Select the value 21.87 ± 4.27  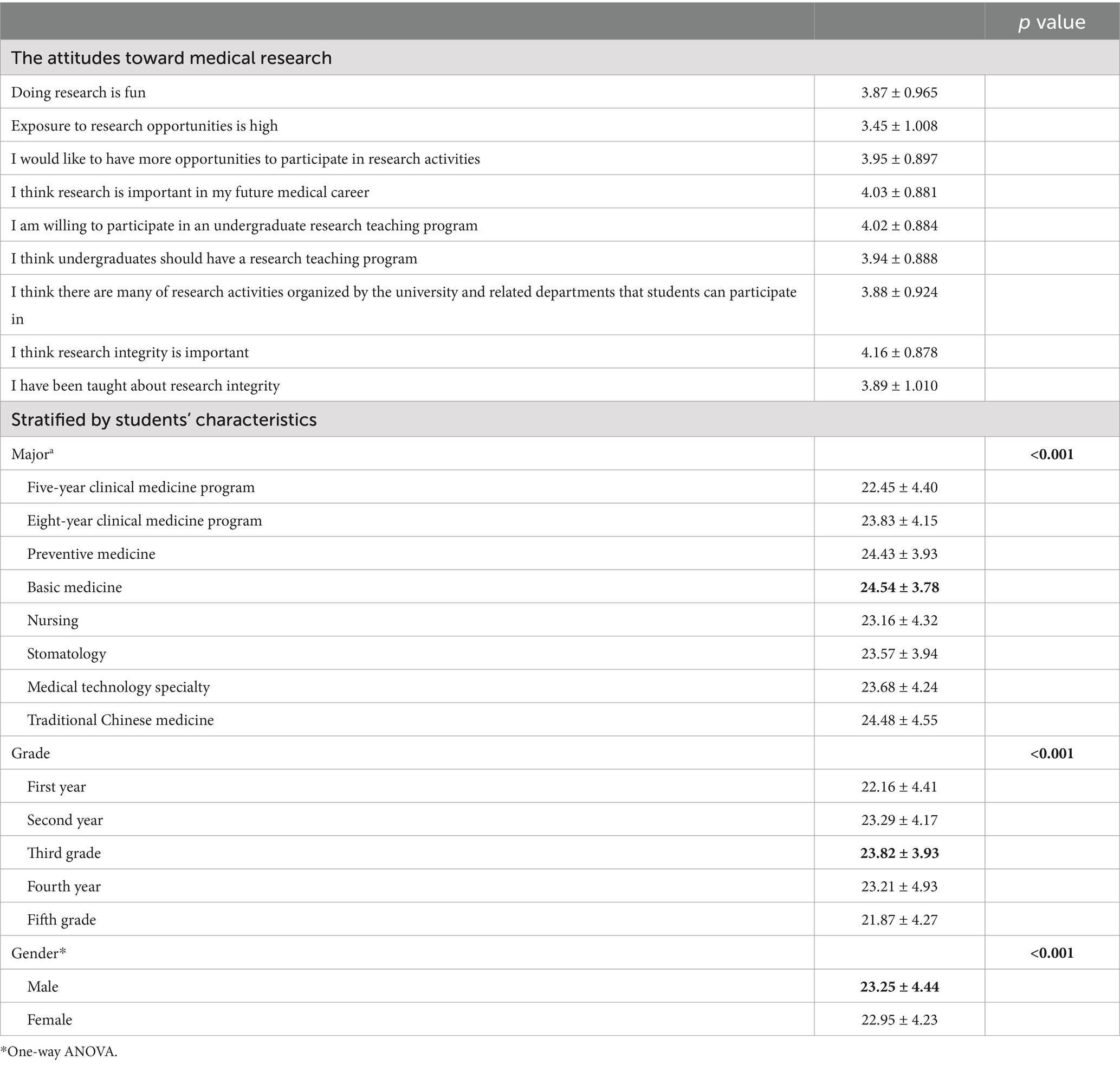[x=899, y=920]
